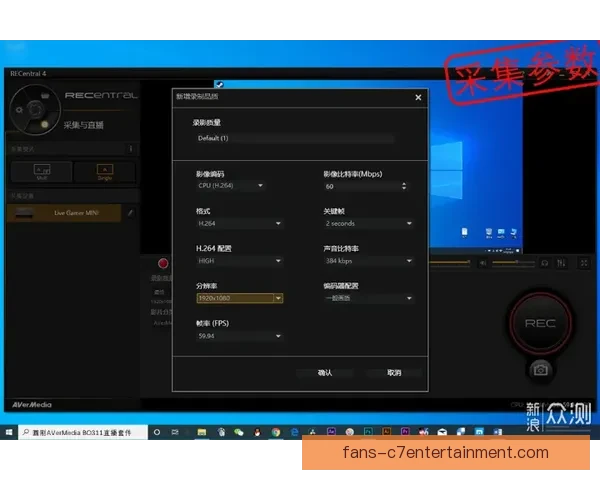The image size is (600, 480).
Task: Click the AVerMedia logo at bottom
Action: point(32,405)
